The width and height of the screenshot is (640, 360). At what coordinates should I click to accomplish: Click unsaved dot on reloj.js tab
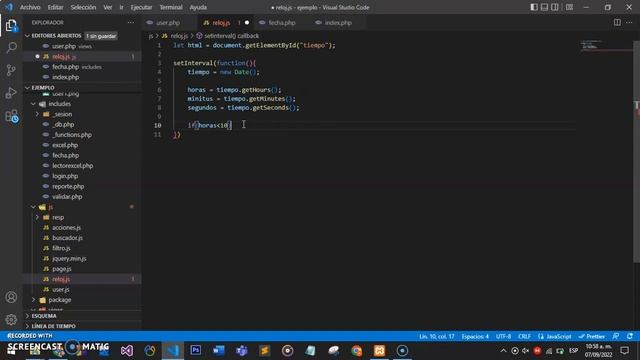tap(247, 22)
